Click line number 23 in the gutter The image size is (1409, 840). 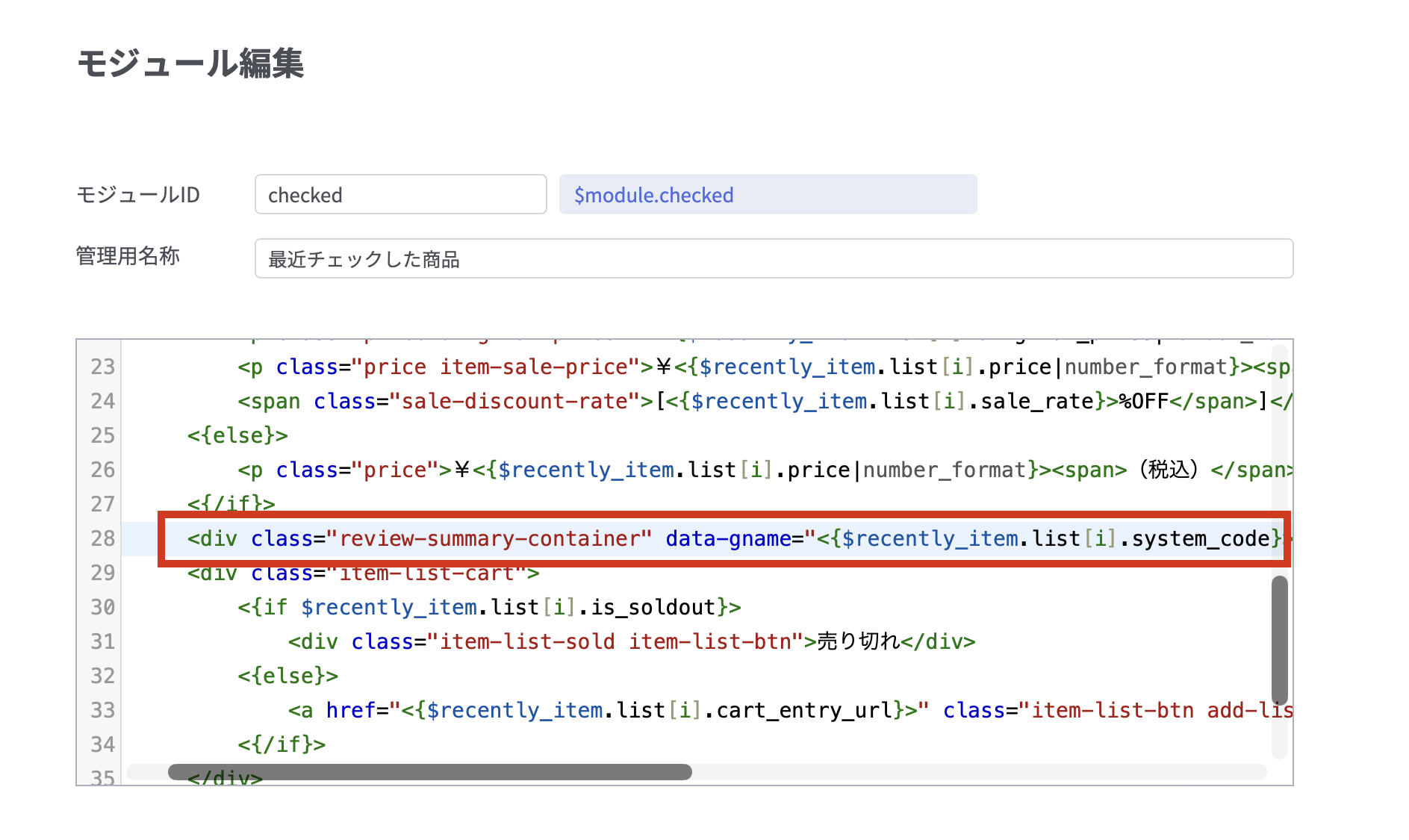point(102,367)
